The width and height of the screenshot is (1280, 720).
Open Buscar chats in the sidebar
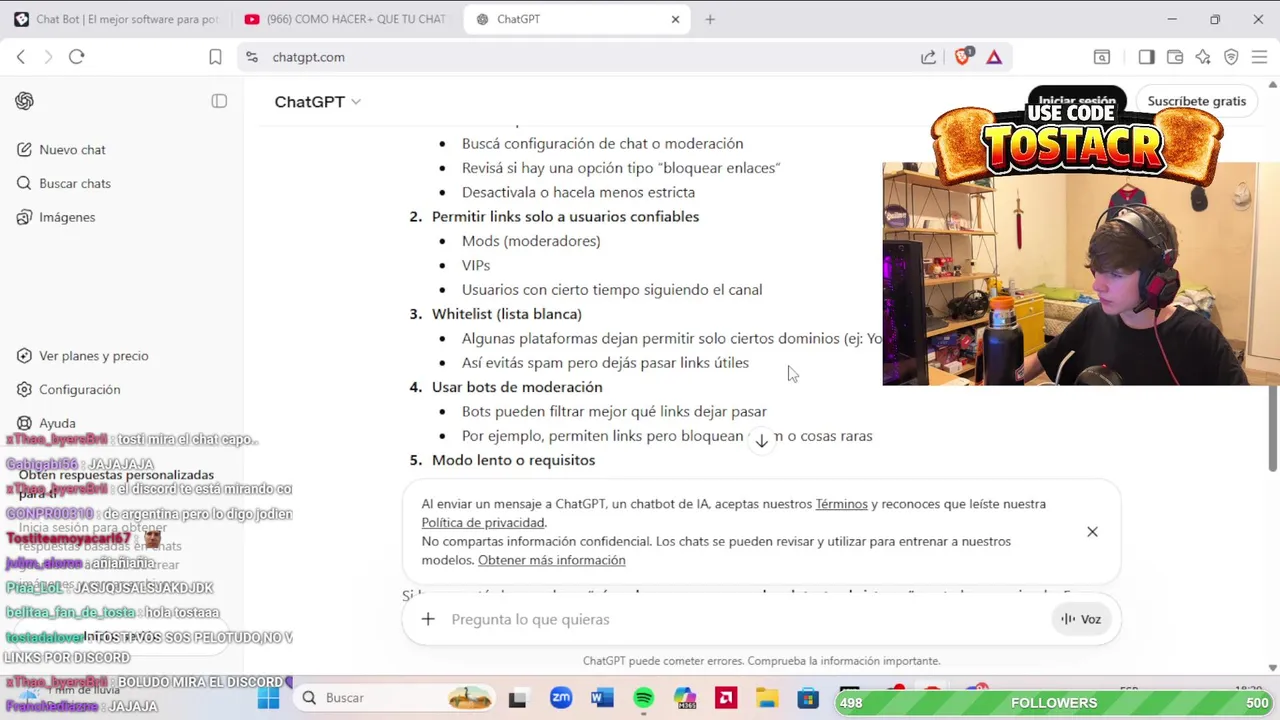click(64, 184)
